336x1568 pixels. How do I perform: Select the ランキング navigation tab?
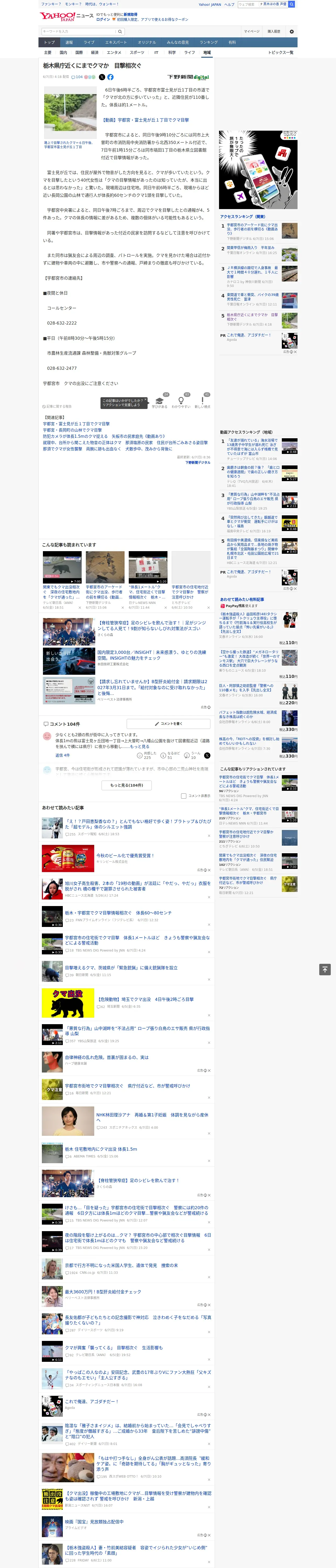[x=209, y=43]
